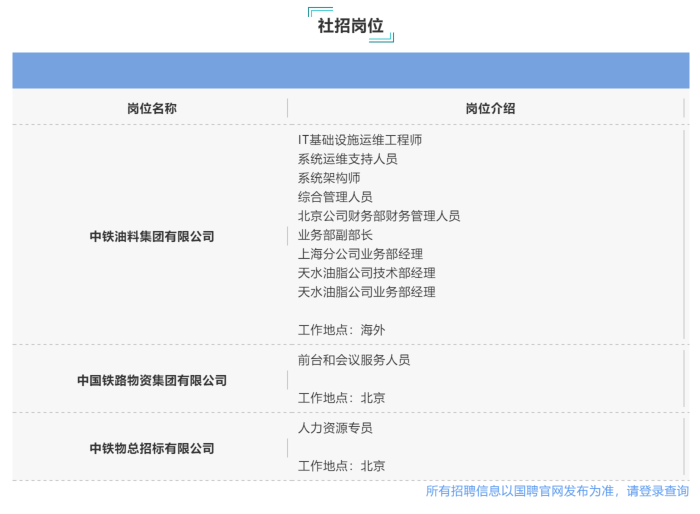700x514 pixels.
Task: Select the 岗位名称 column header
Action: coord(152,108)
